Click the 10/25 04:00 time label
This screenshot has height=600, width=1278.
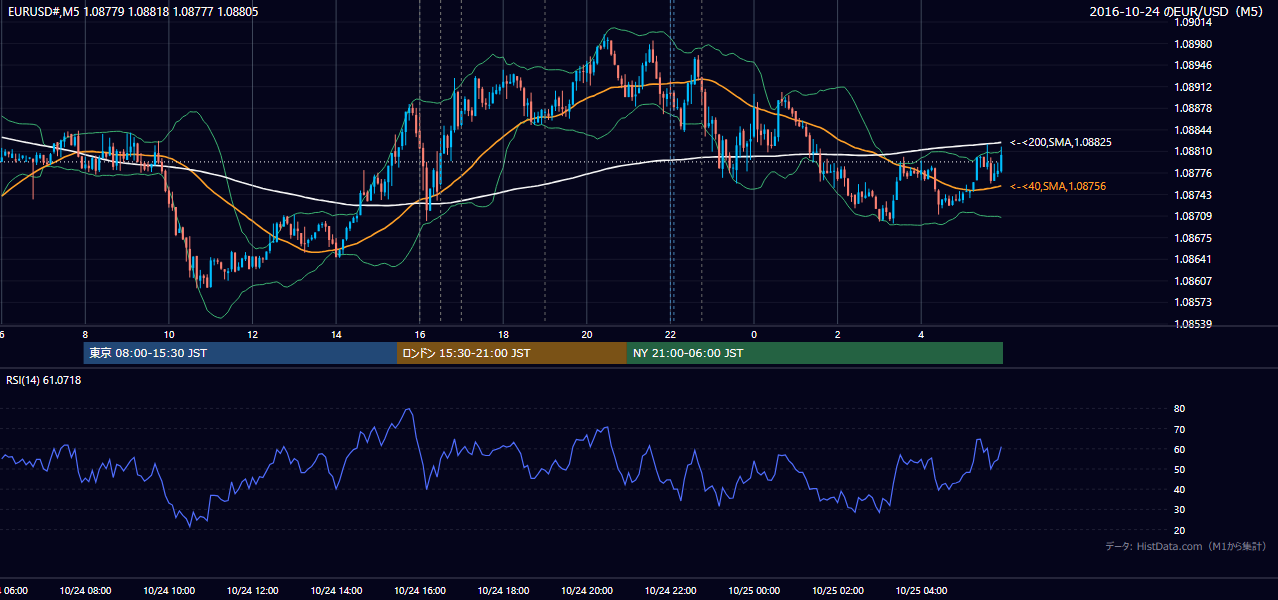pos(921,591)
